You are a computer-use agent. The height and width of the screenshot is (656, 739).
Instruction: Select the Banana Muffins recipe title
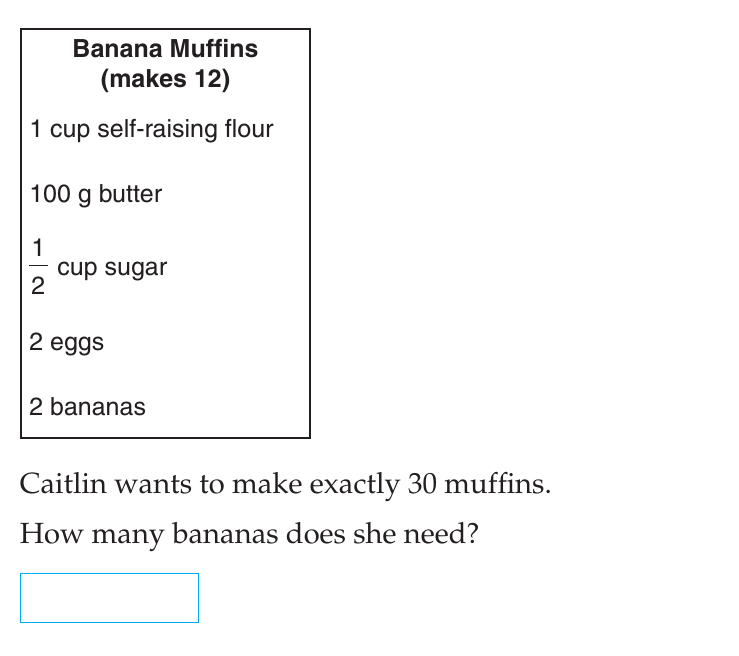point(165,49)
